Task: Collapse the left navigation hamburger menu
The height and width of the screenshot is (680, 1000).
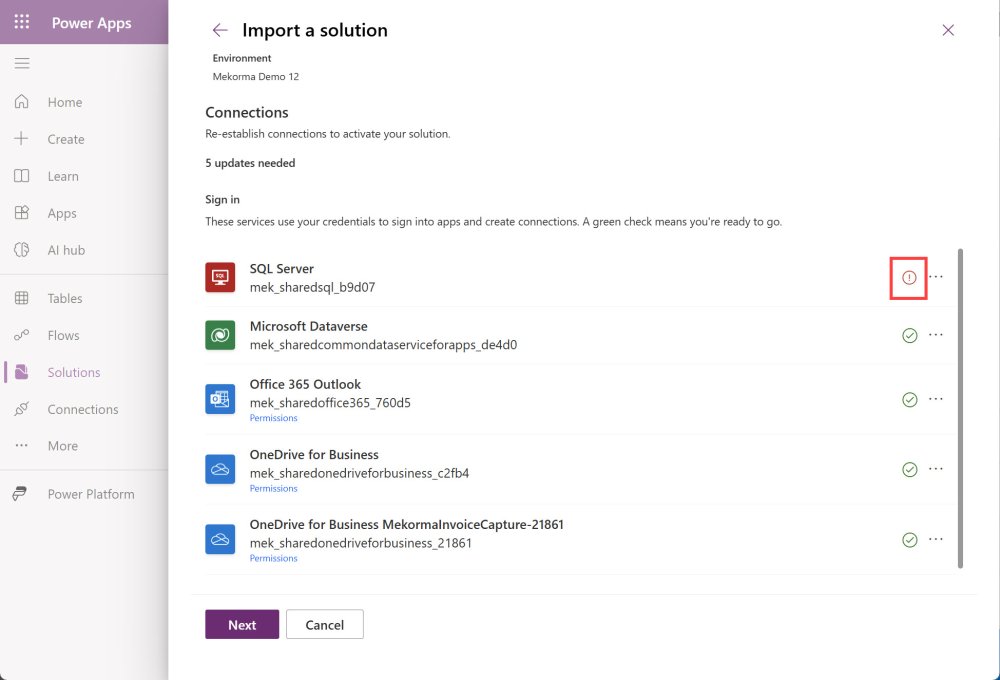Action: (22, 63)
